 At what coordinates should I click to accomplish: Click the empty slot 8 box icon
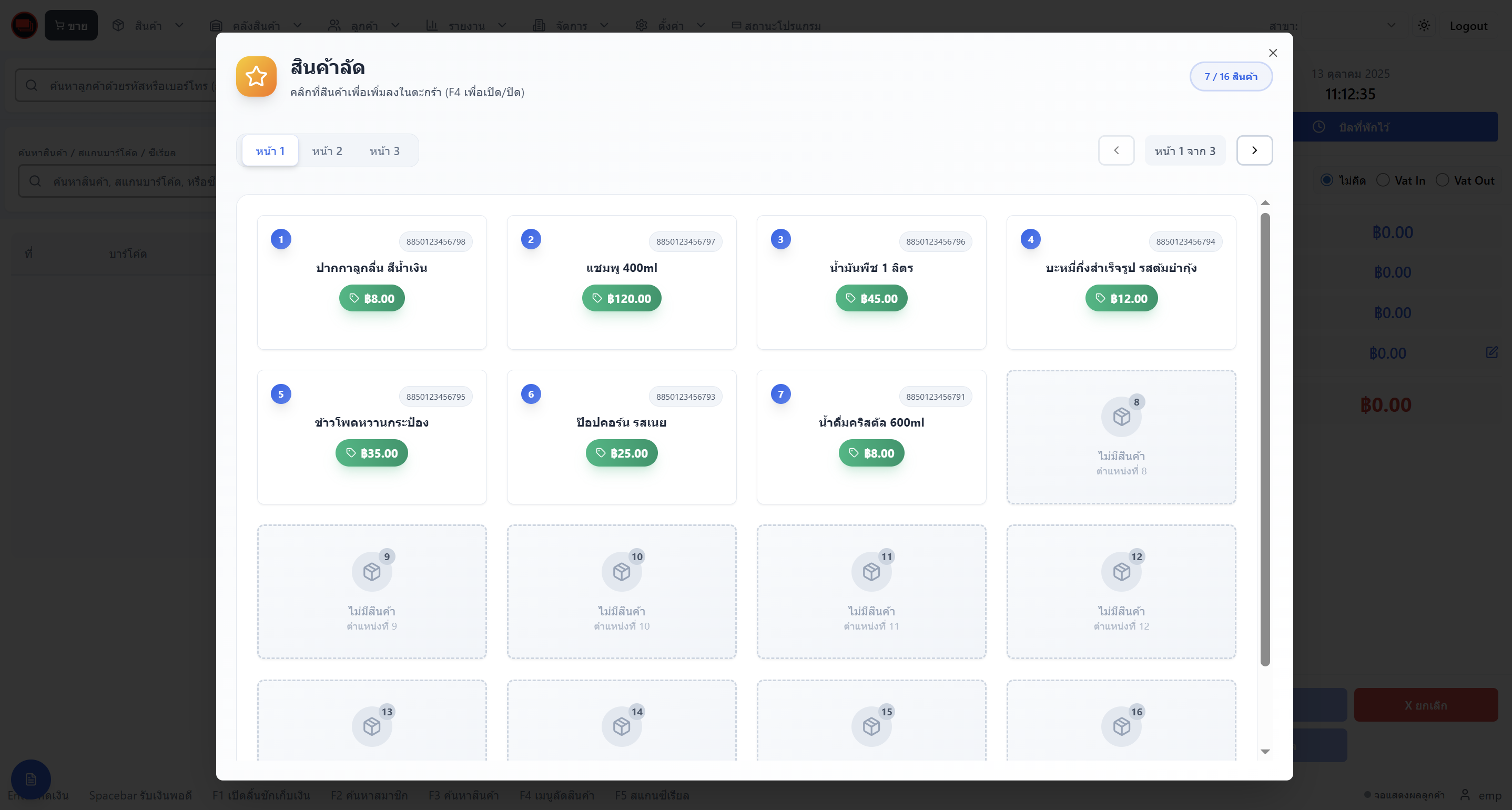pyautogui.click(x=1121, y=417)
